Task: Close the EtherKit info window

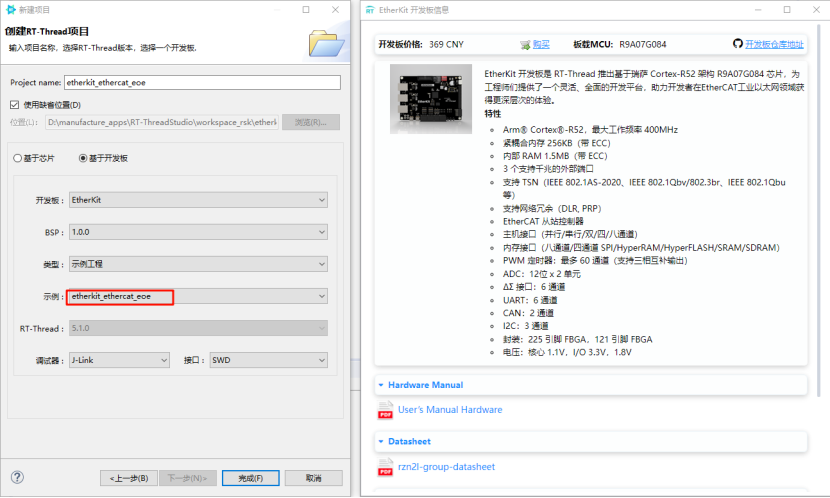Action: click(816, 10)
